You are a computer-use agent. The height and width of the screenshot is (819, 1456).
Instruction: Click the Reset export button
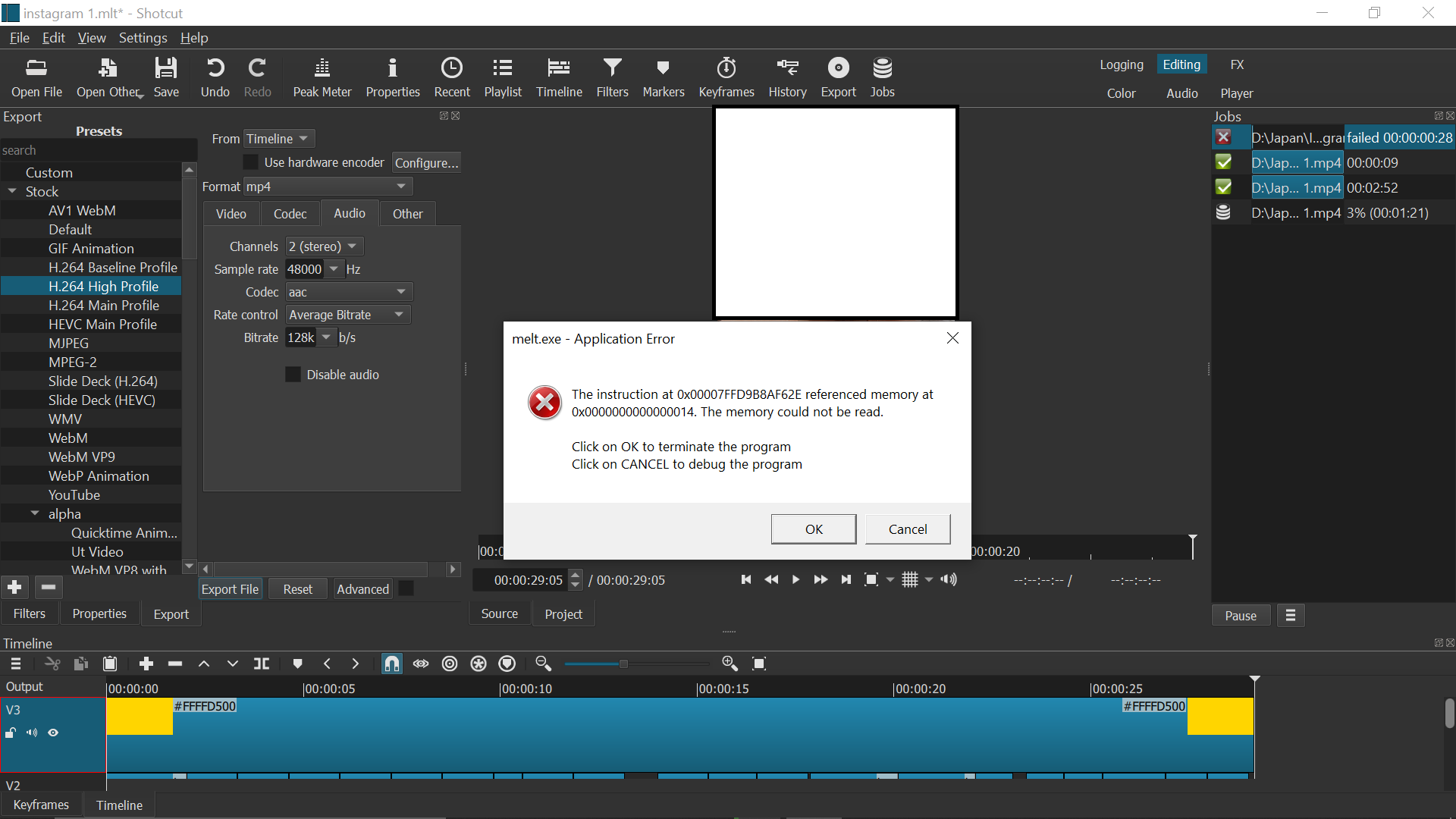click(x=298, y=589)
